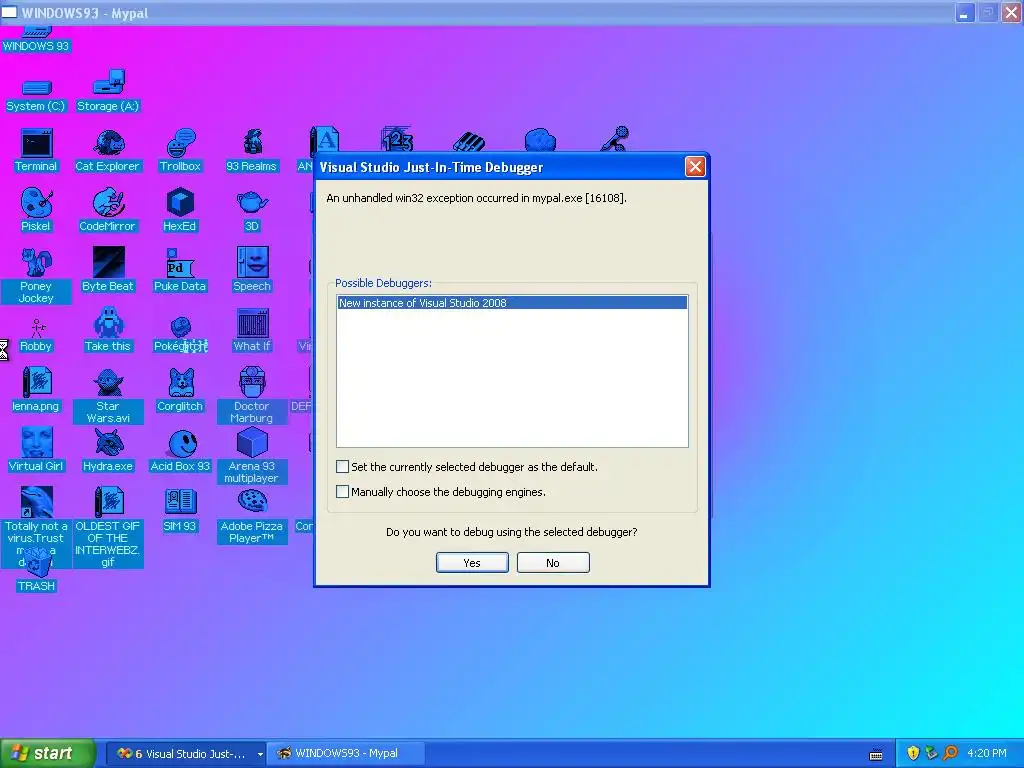Open the HexEd desktop icon
1024x768 pixels.
tap(180, 210)
